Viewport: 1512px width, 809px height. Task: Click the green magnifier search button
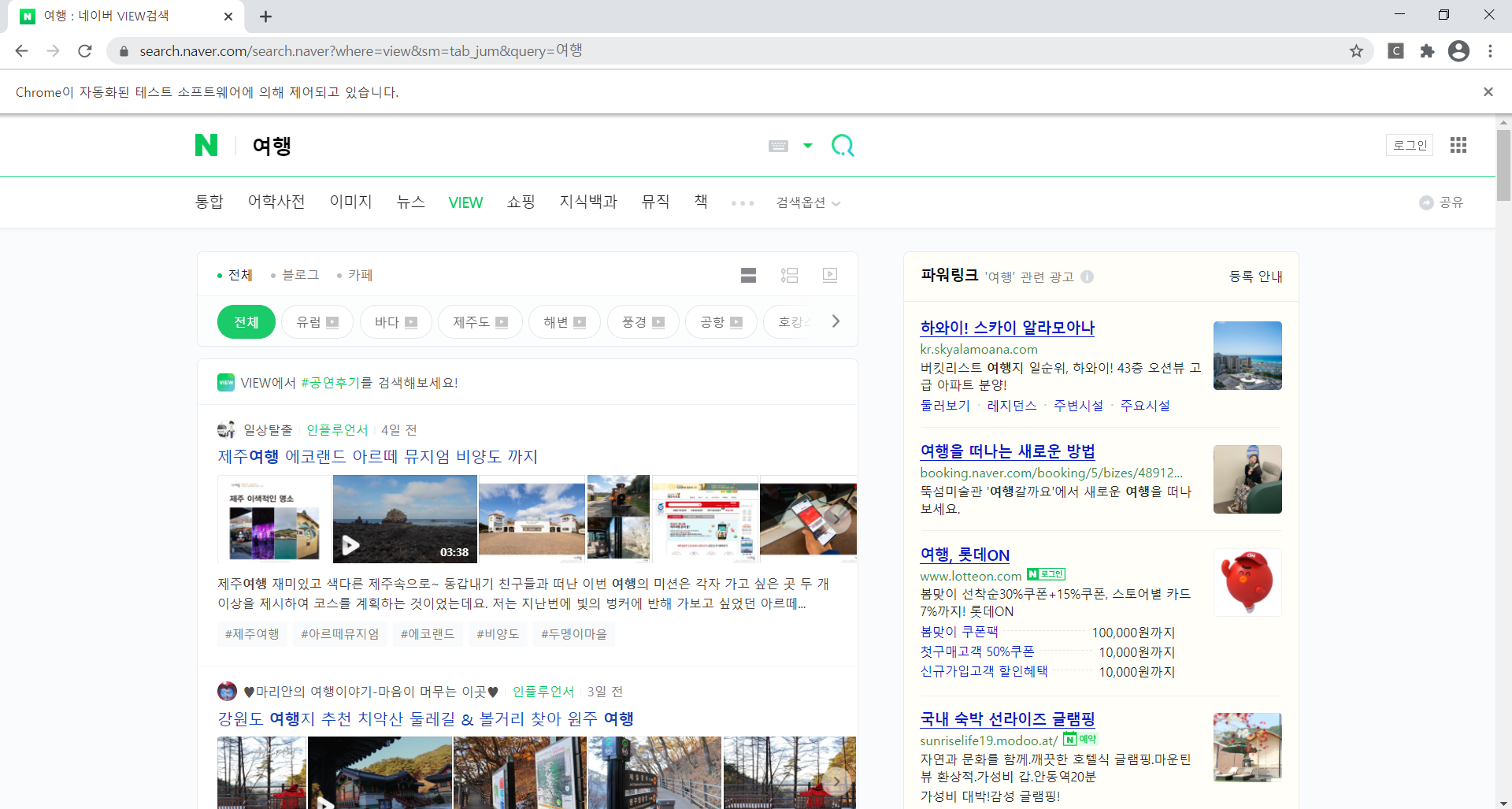(x=843, y=146)
